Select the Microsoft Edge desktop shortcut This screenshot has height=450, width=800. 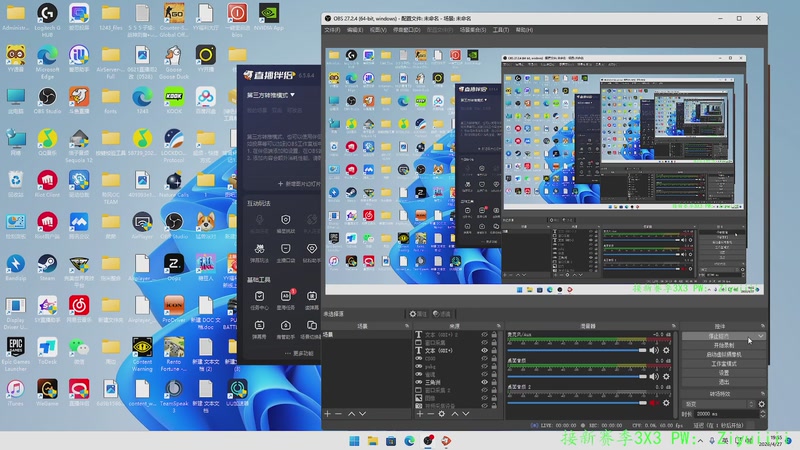(47, 61)
